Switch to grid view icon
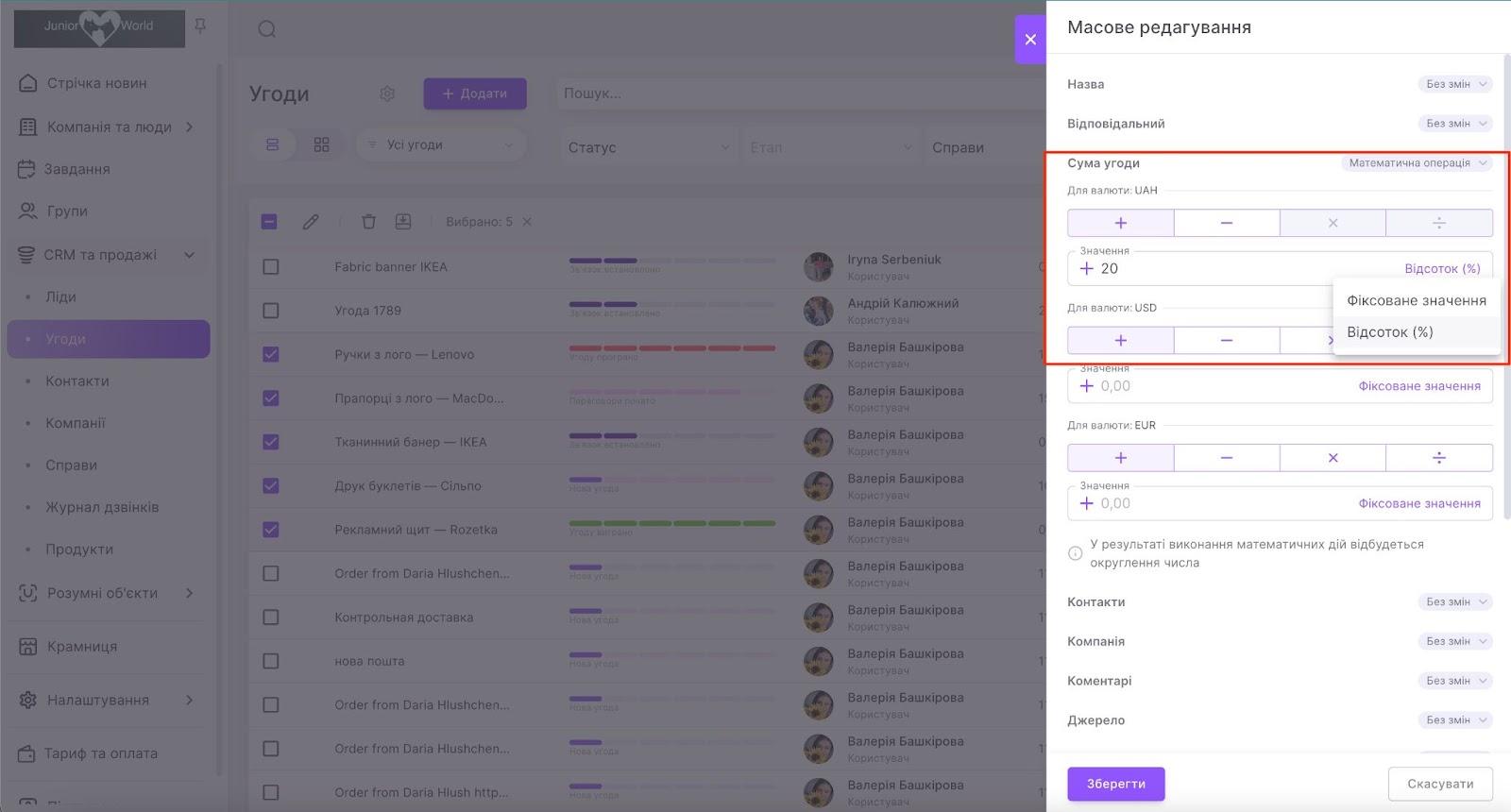Image resolution: width=1511 pixels, height=812 pixels. point(322,144)
